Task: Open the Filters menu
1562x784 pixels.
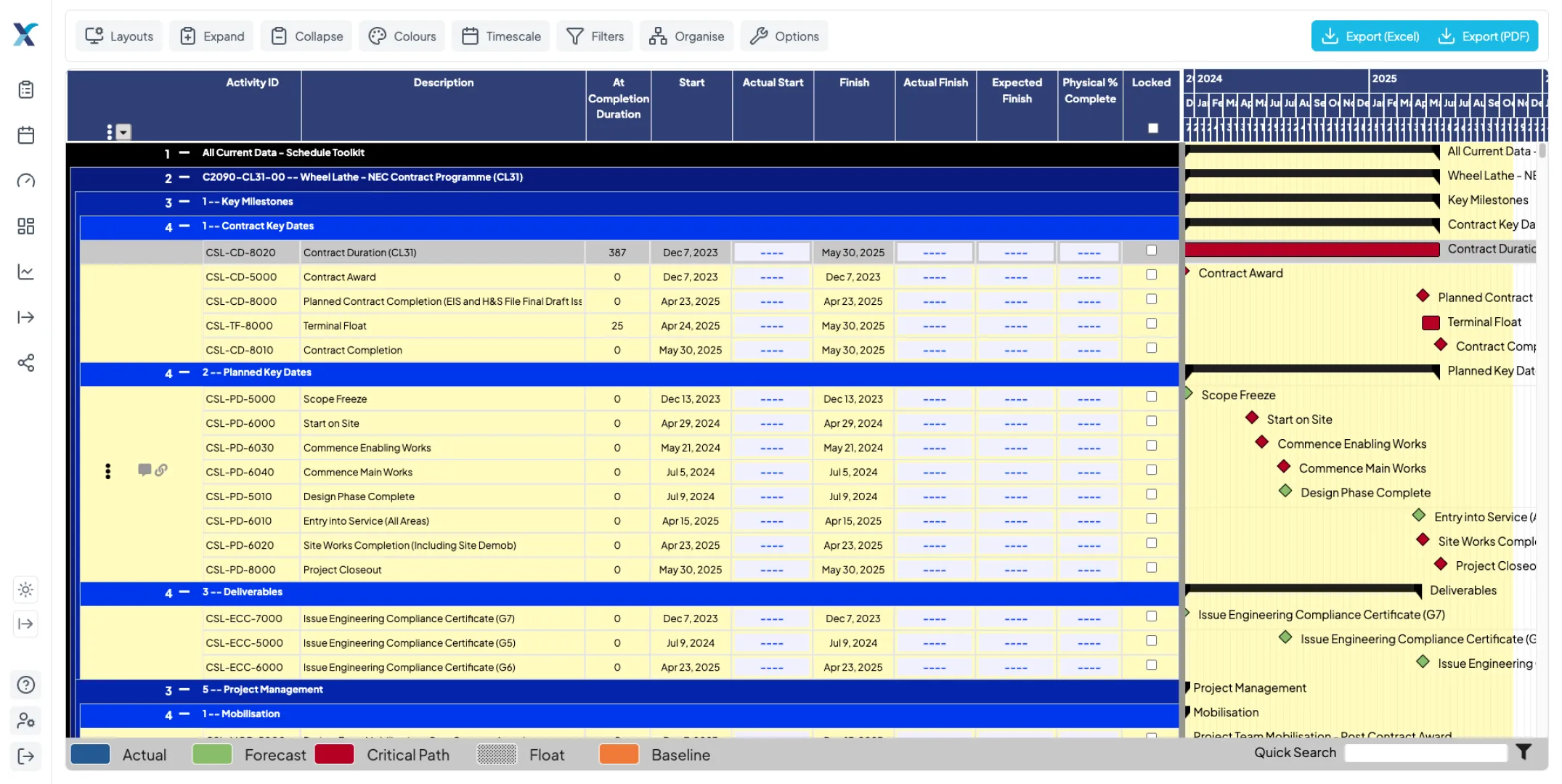Action: click(x=594, y=36)
